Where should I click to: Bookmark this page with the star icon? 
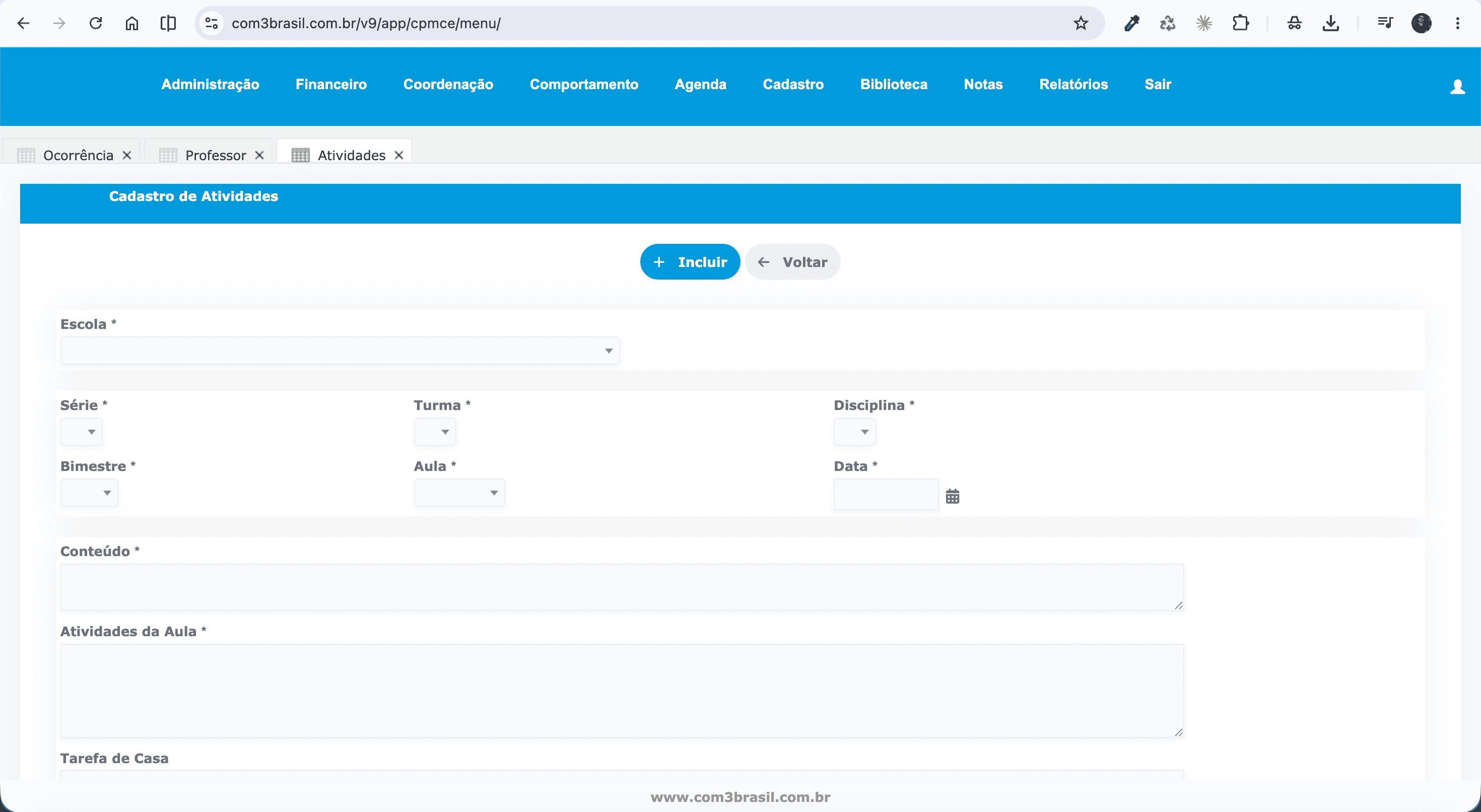(x=1081, y=24)
